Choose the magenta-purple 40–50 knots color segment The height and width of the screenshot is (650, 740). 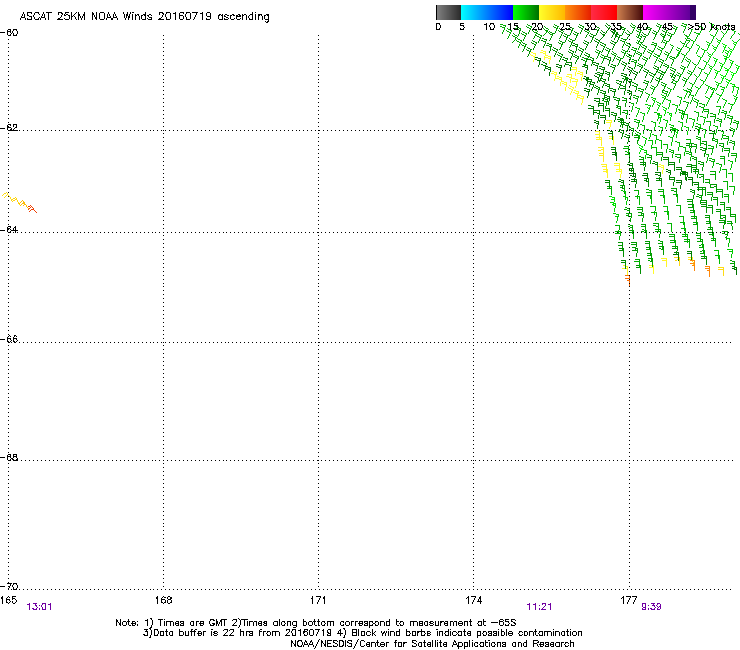(669, 12)
